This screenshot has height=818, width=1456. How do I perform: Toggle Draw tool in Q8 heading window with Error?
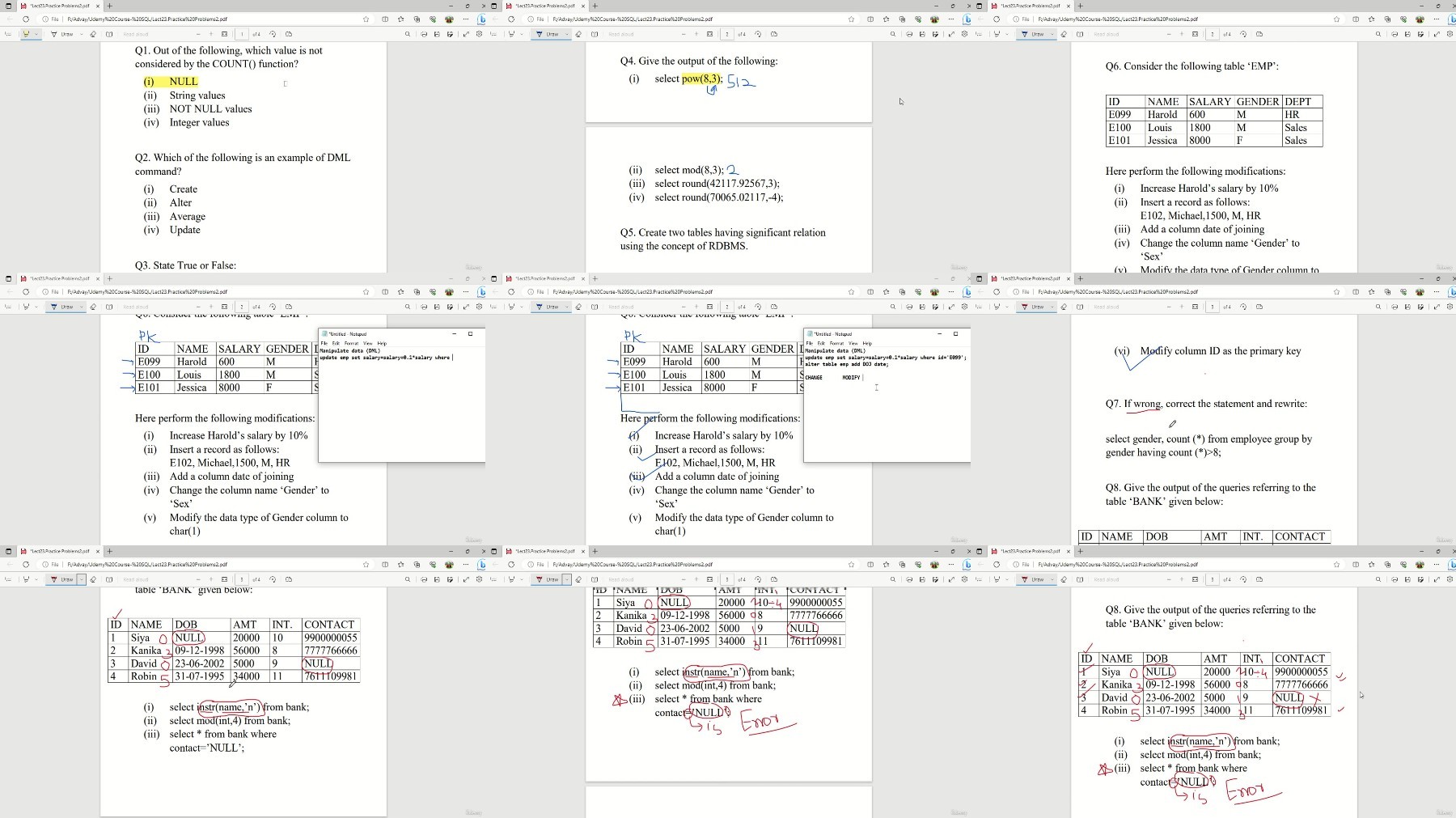coord(1033,579)
